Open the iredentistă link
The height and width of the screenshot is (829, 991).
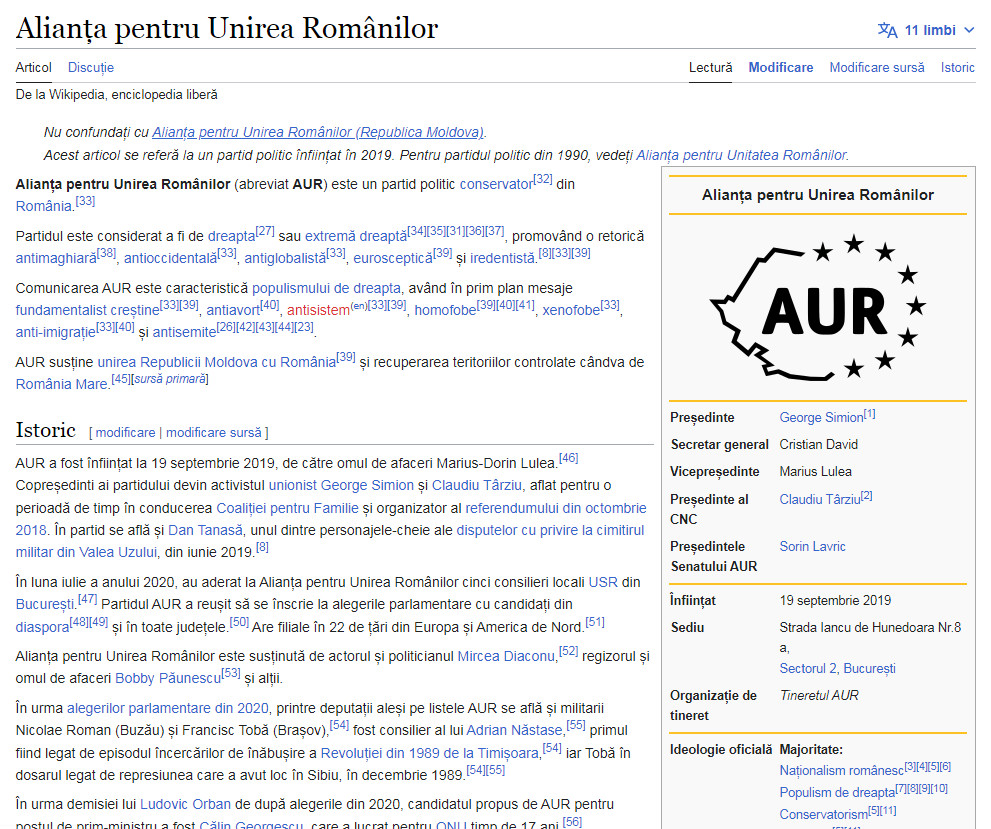(502, 258)
